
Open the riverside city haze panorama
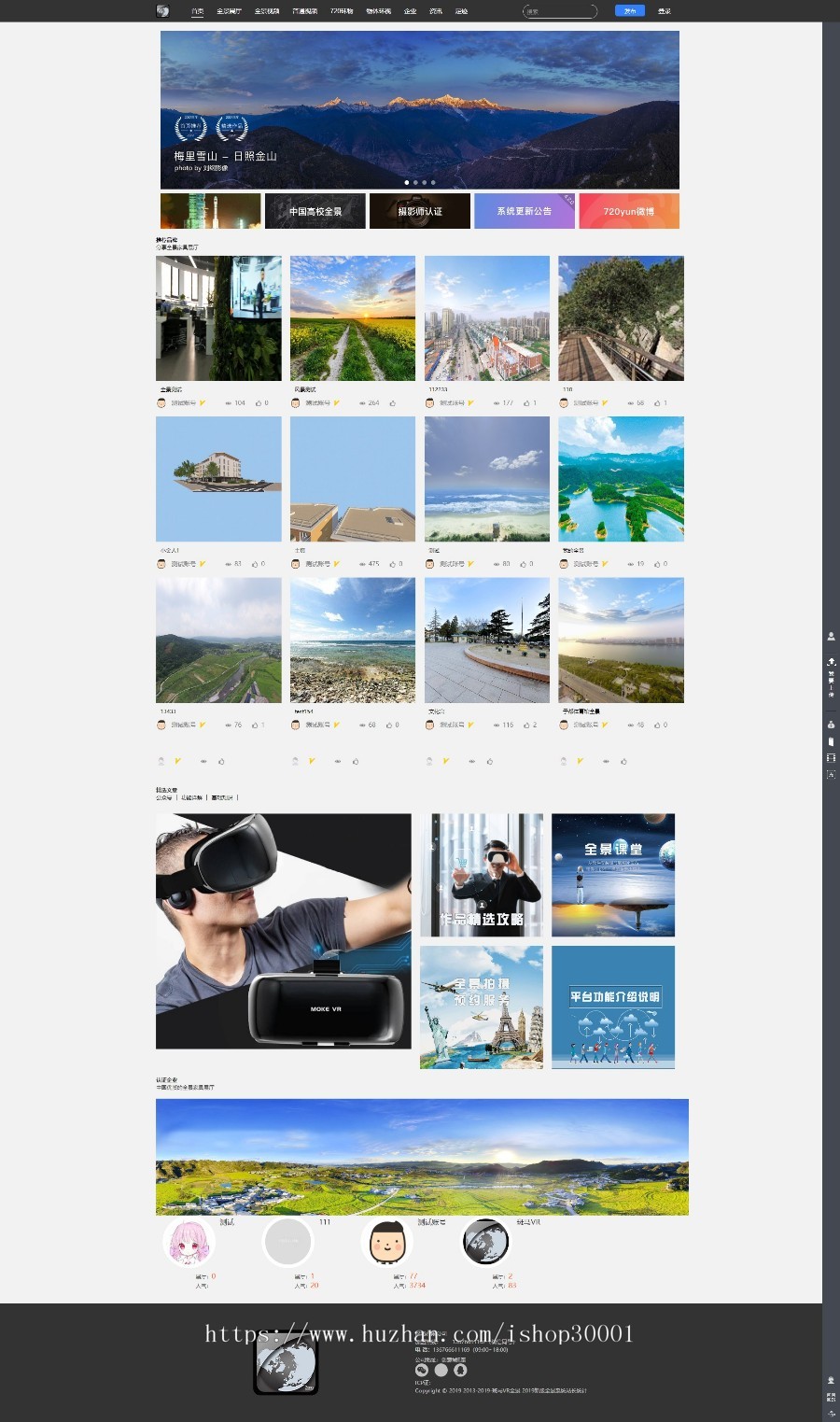click(622, 640)
